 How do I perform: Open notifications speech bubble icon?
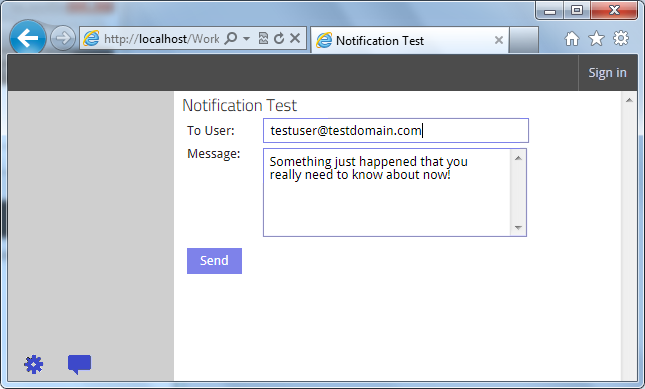[79, 365]
